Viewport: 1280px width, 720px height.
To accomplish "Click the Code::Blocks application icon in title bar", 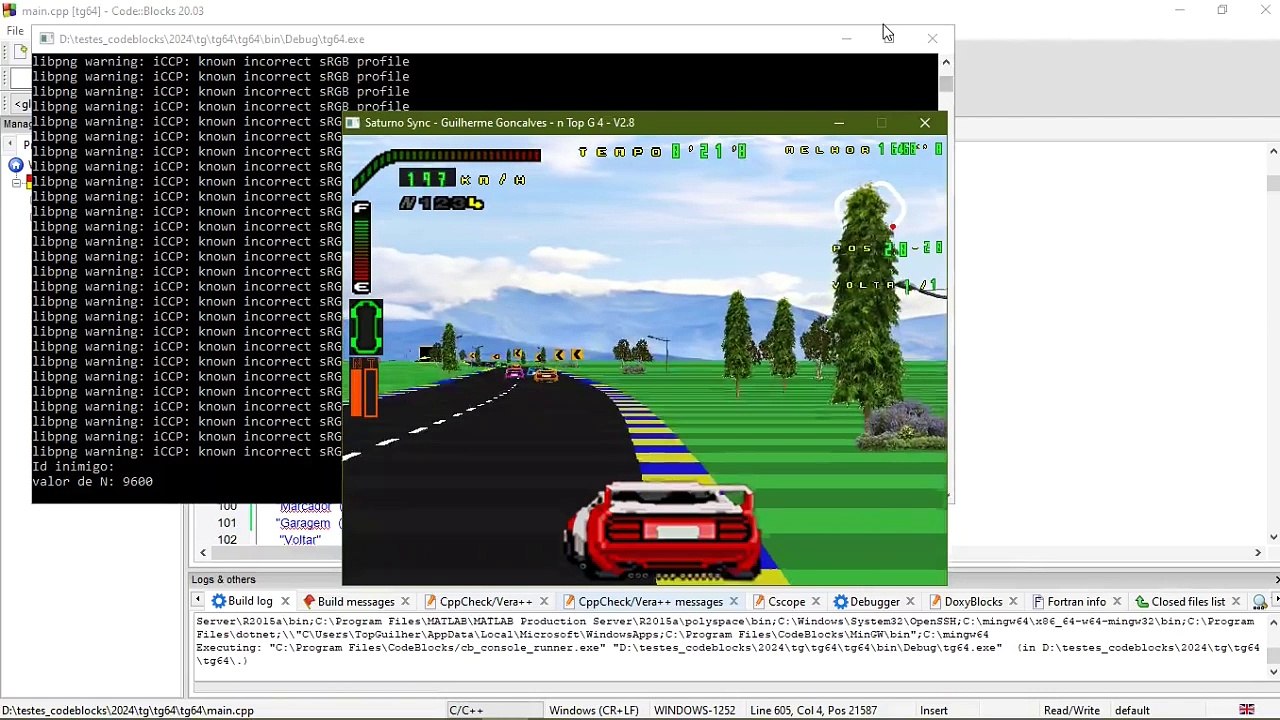I will [x=9, y=11].
